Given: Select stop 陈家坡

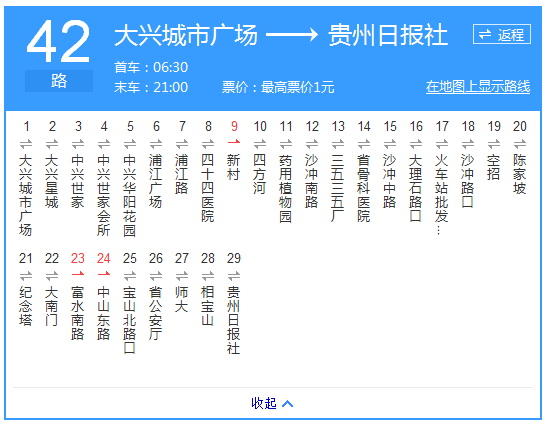Looking at the screenshot, I should coord(520,174).
